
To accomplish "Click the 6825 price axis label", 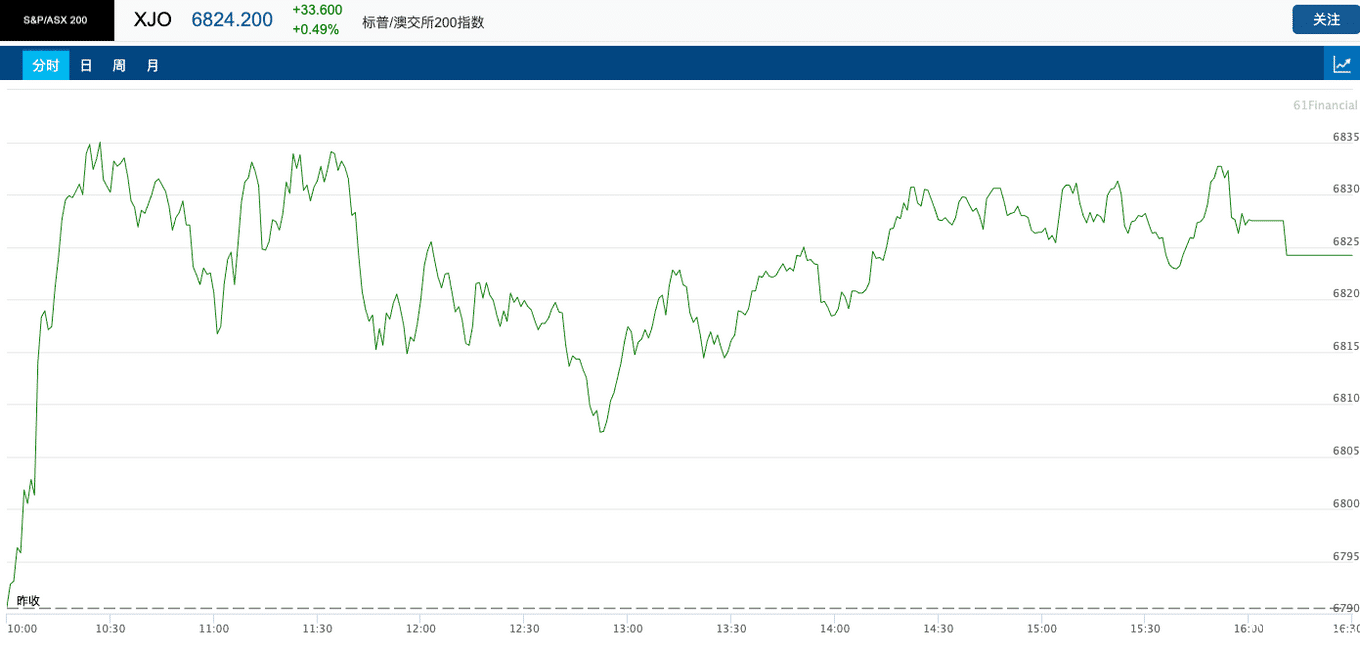I will point(1345,241).
